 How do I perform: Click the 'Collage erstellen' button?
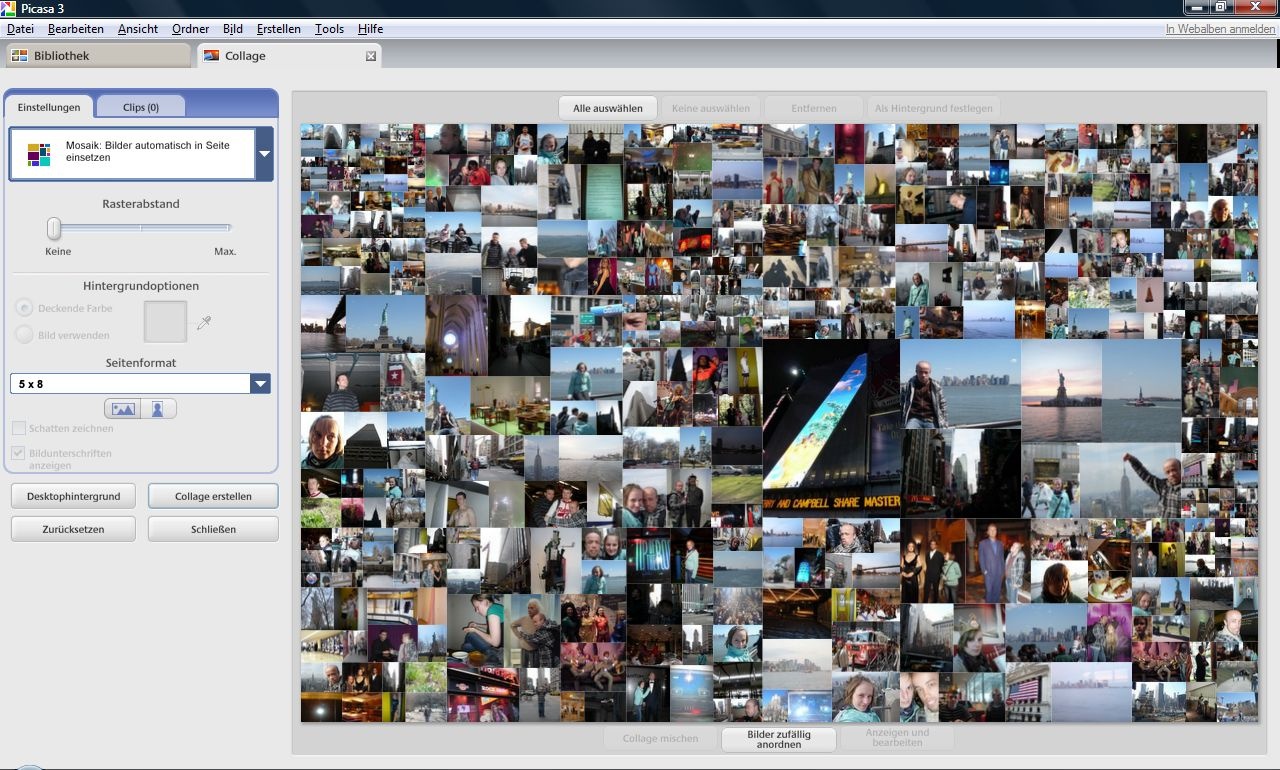213,496
